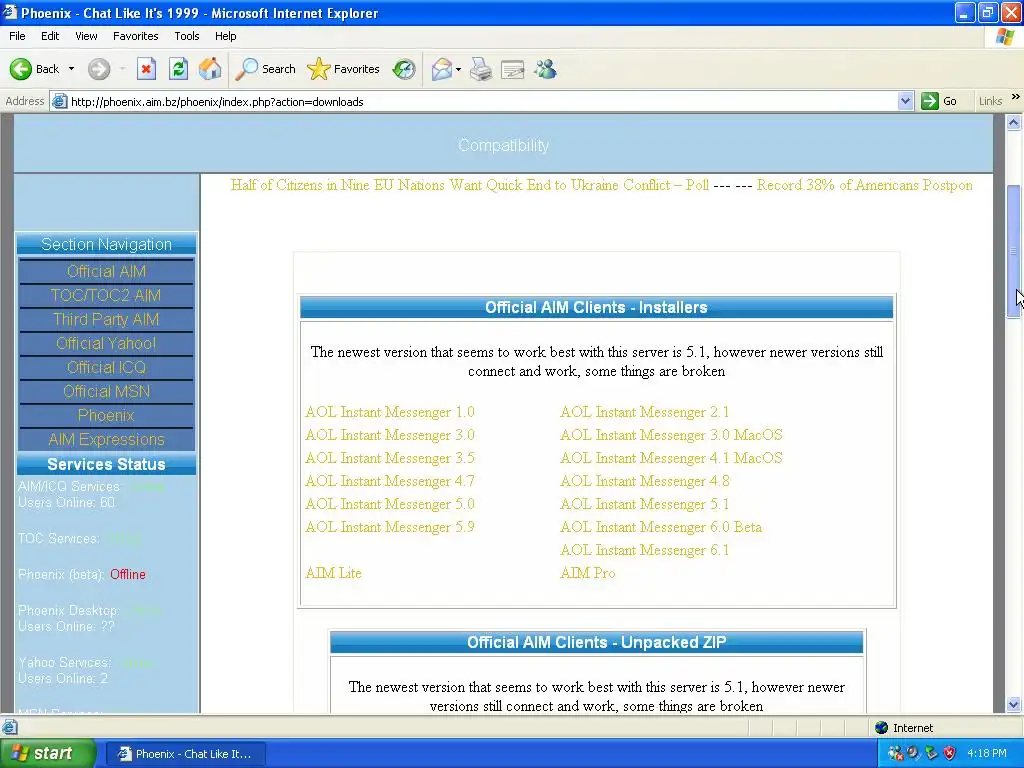Download AOL Instant Messenger 6.1
The width and height of the screenshot is (1024, 768).
tap(645, 550)
